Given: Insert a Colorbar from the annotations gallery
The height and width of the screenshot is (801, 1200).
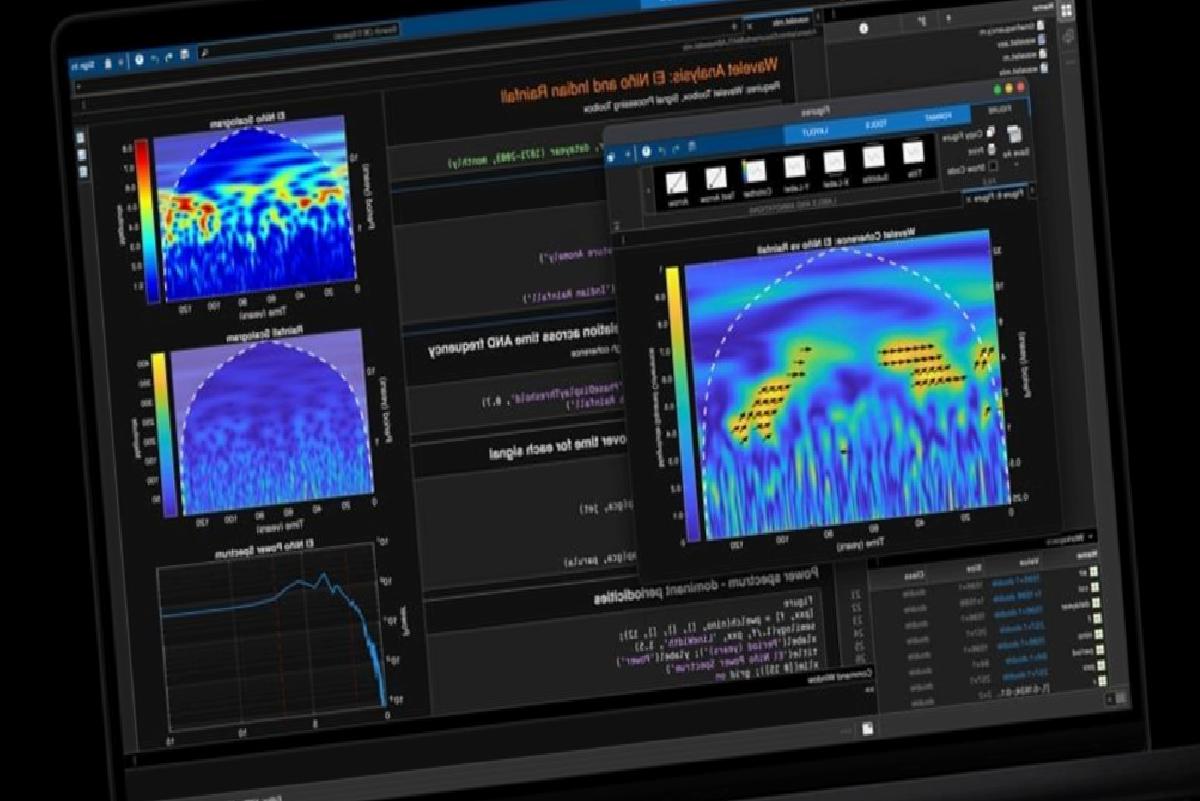Looking at the screenshot, I should click(x=755, y=170).
